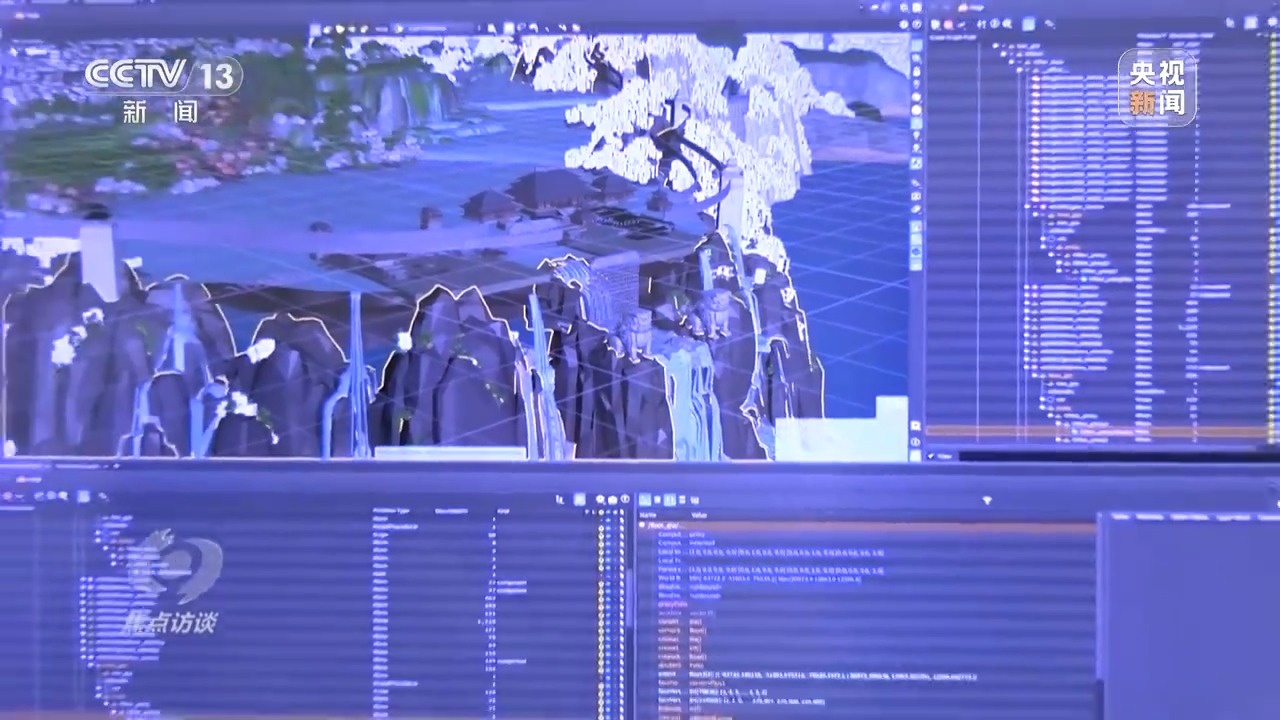The width and height of the screenshot is (1280, 720).
Task: Toggle visibility marker on the first lower-left list row
Action: [x=602, y=519]
